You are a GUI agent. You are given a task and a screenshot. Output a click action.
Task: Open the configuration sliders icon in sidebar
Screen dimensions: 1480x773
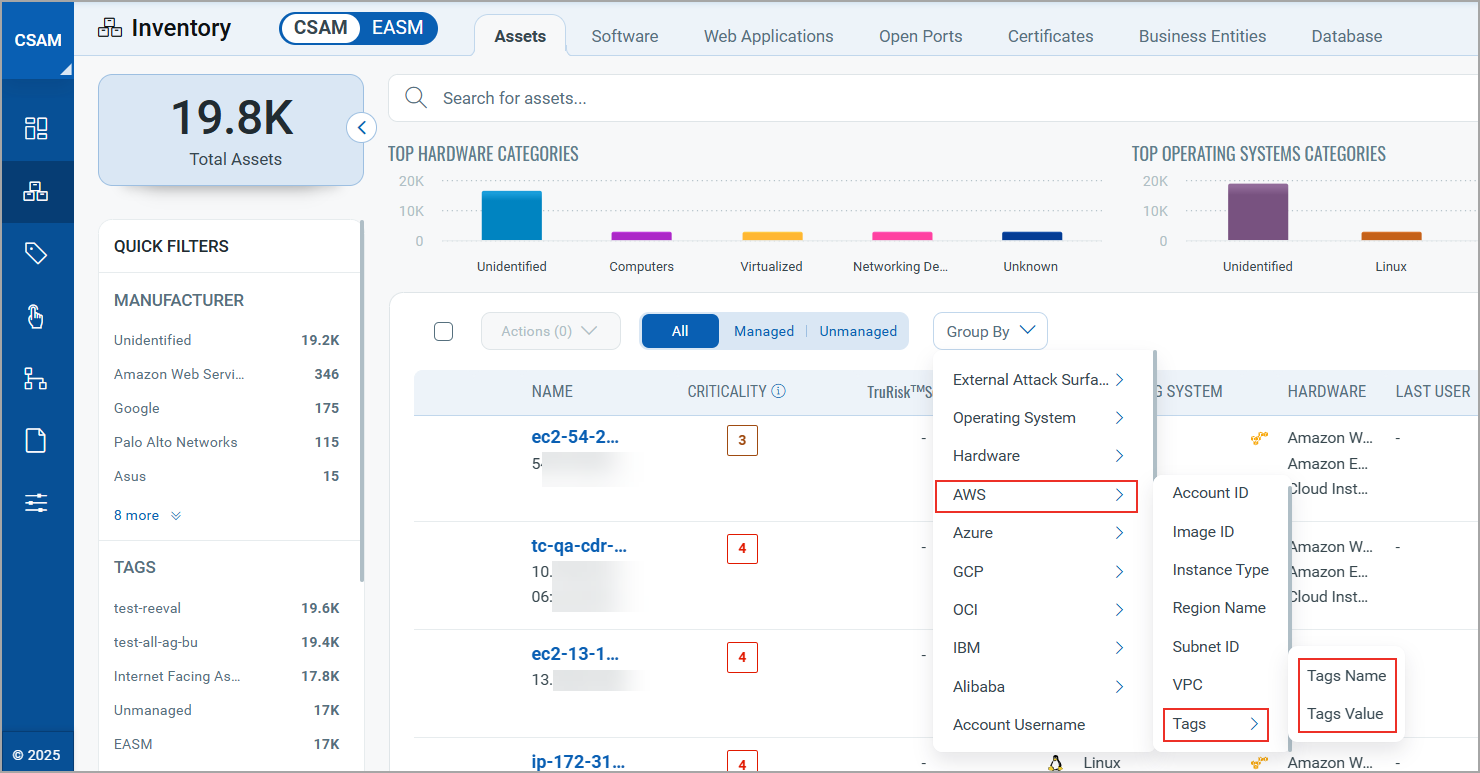click(x=36, y=503)
